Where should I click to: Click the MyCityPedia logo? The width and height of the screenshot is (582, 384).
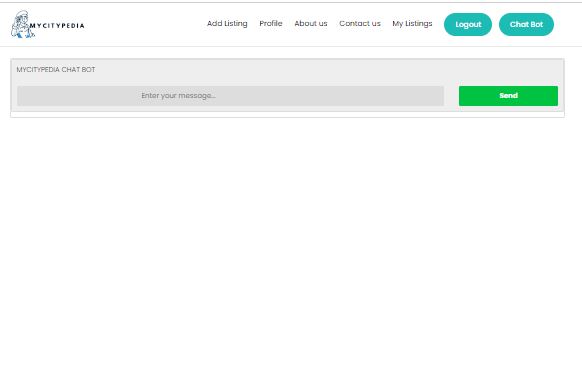click(48, 24)
